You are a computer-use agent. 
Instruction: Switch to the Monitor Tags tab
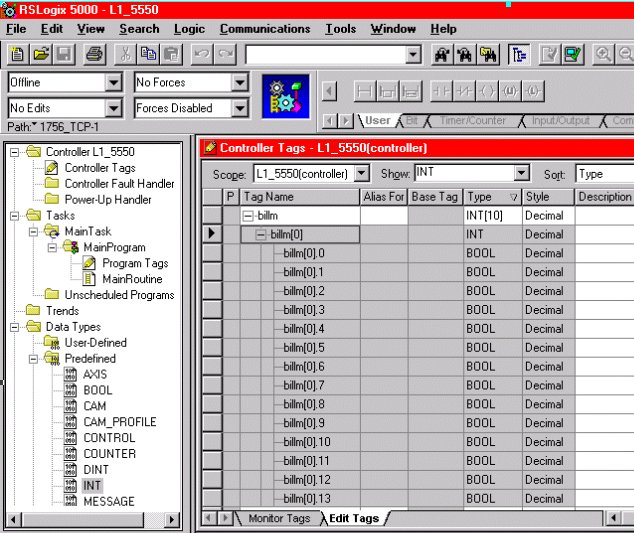point(279,518)
